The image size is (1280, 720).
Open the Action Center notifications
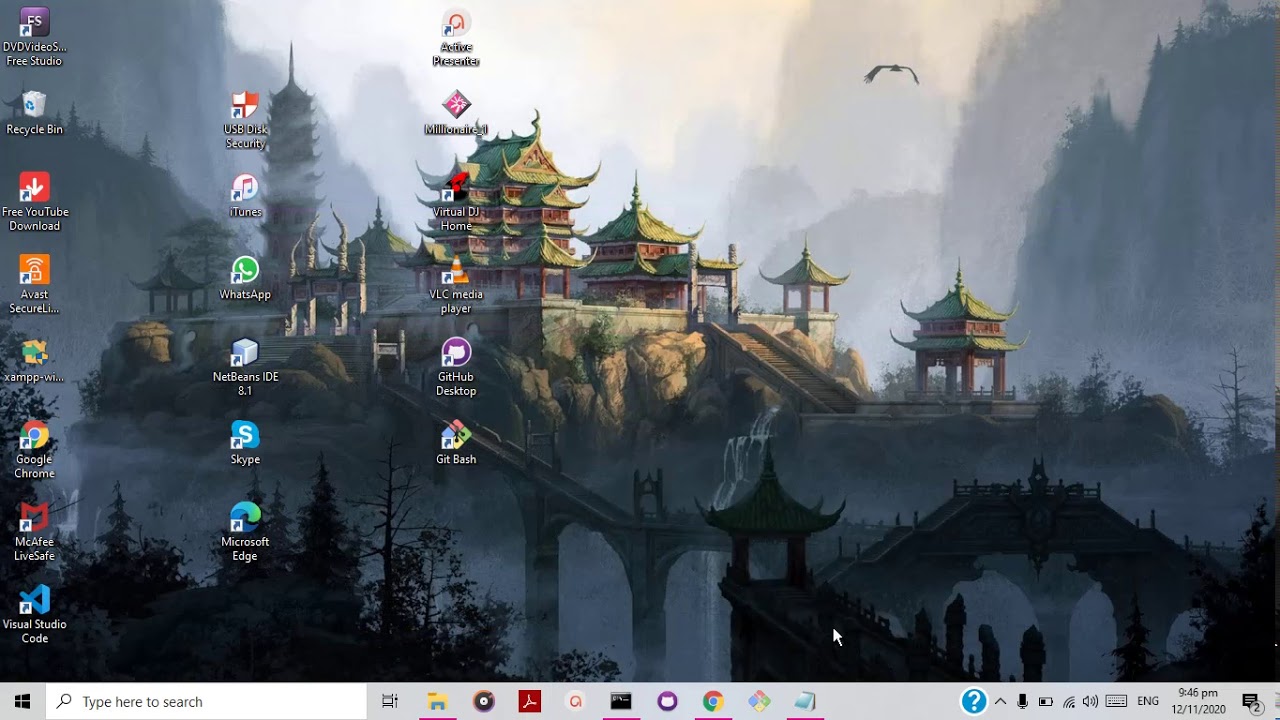pos(1251,701)
